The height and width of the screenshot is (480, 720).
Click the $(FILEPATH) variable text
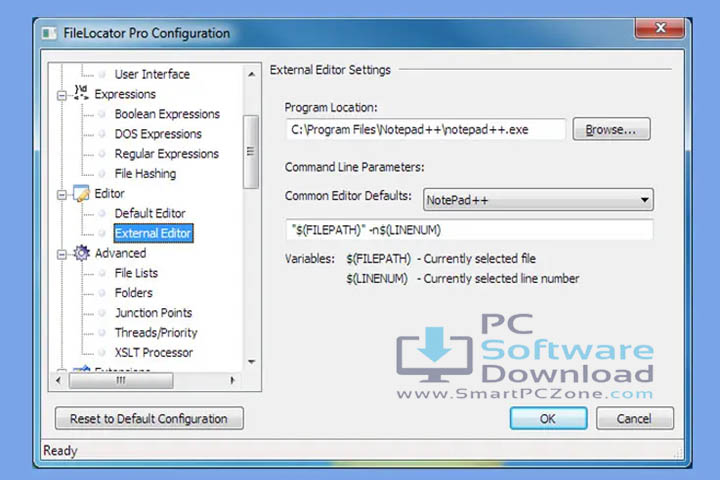coord(378,259)
